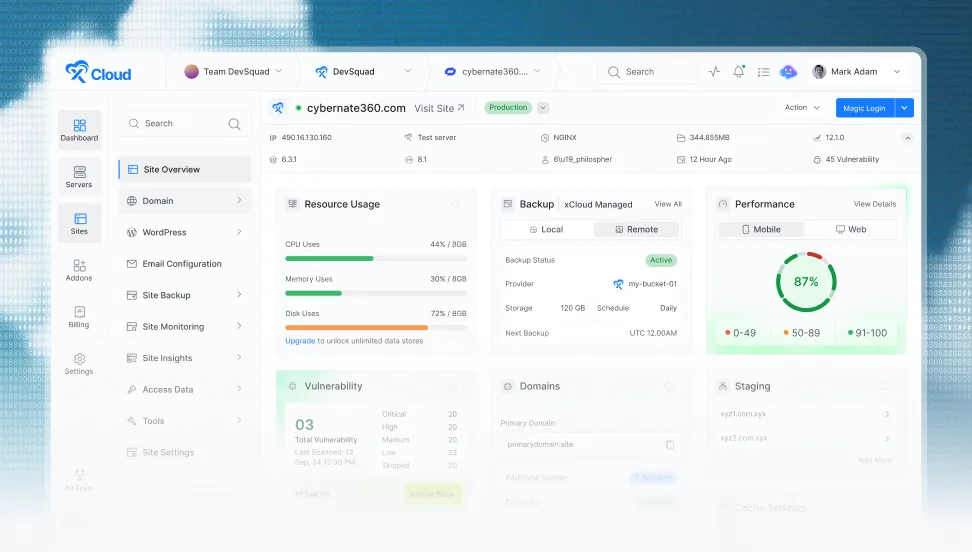Click the Vulnerability panel icon
Screen dimensions: 972x552
[293, 386]
